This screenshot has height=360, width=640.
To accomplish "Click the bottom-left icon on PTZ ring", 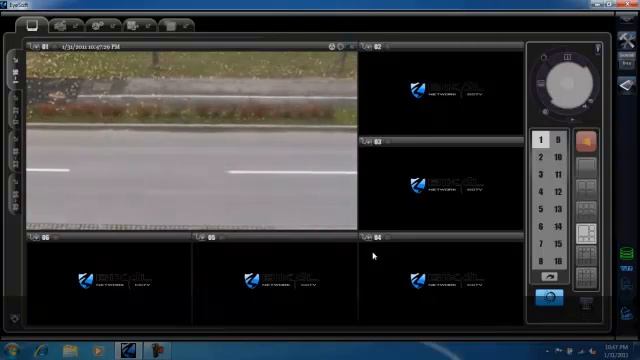I will click(x=545, y=112).
